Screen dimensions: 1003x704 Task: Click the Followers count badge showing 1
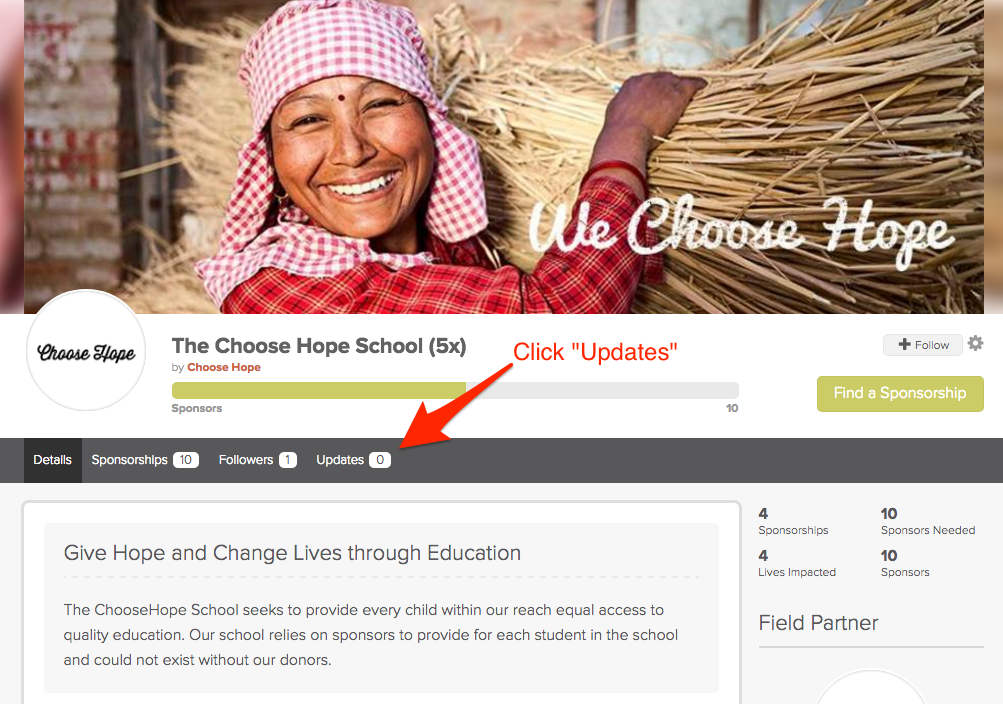pyautogui.click(x=288, y=460)
